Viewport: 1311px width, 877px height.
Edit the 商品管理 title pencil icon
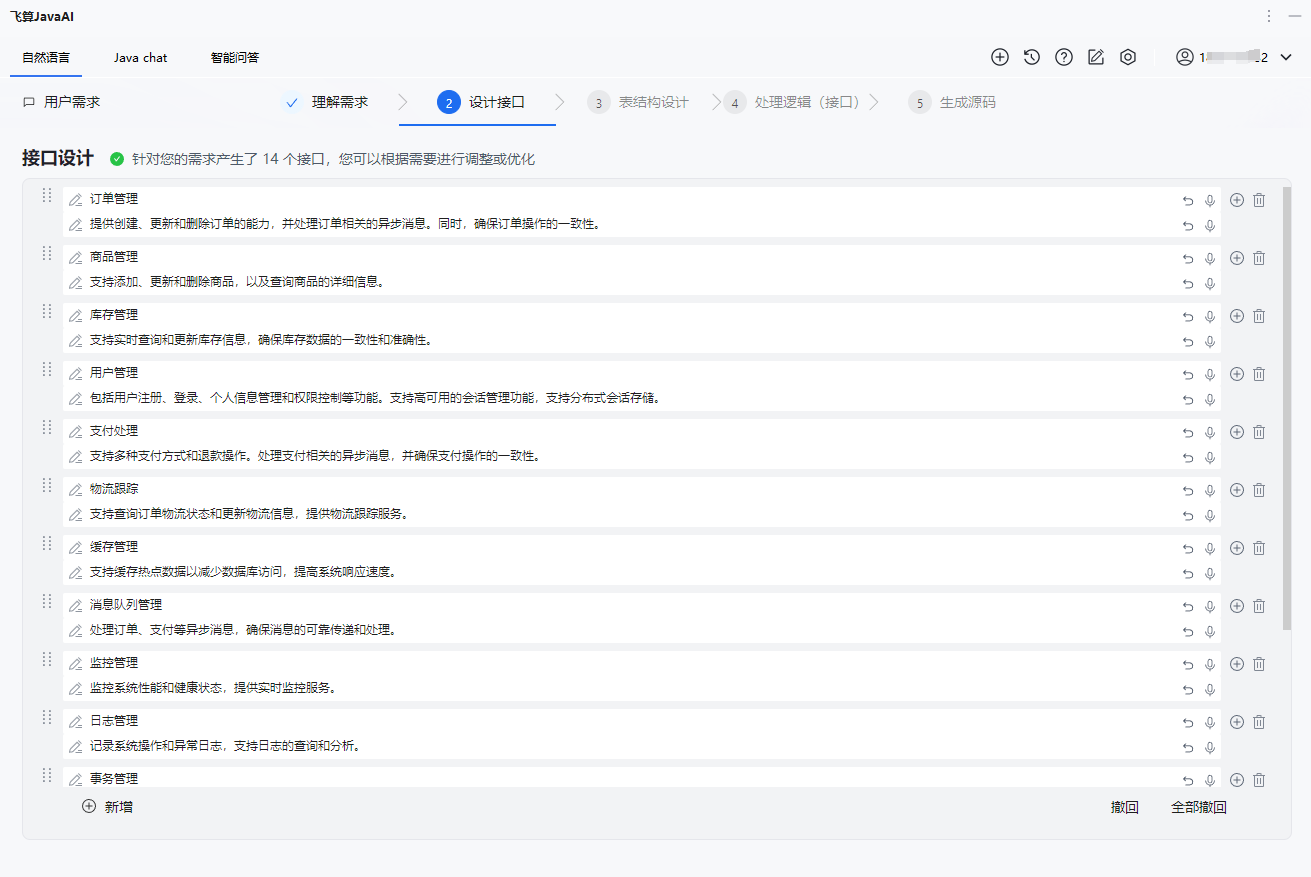pyautogui.click(x=75, y=258)
